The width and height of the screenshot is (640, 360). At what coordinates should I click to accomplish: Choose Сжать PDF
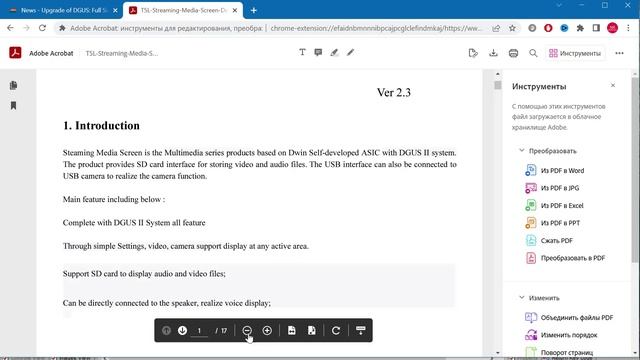click(549, 240)
